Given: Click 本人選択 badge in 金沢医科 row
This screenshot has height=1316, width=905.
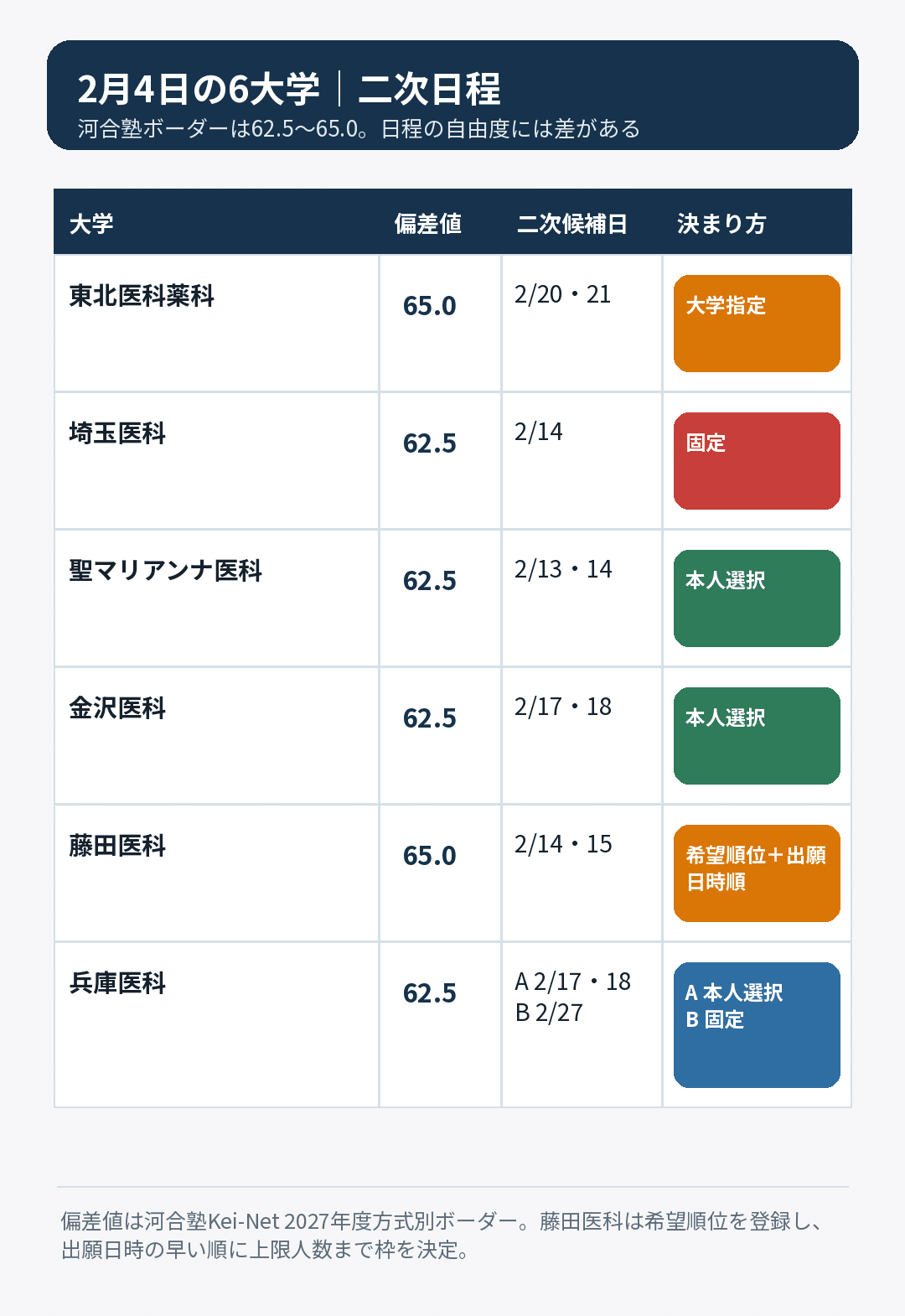Looking at the screenshot, I should (757, 736).
